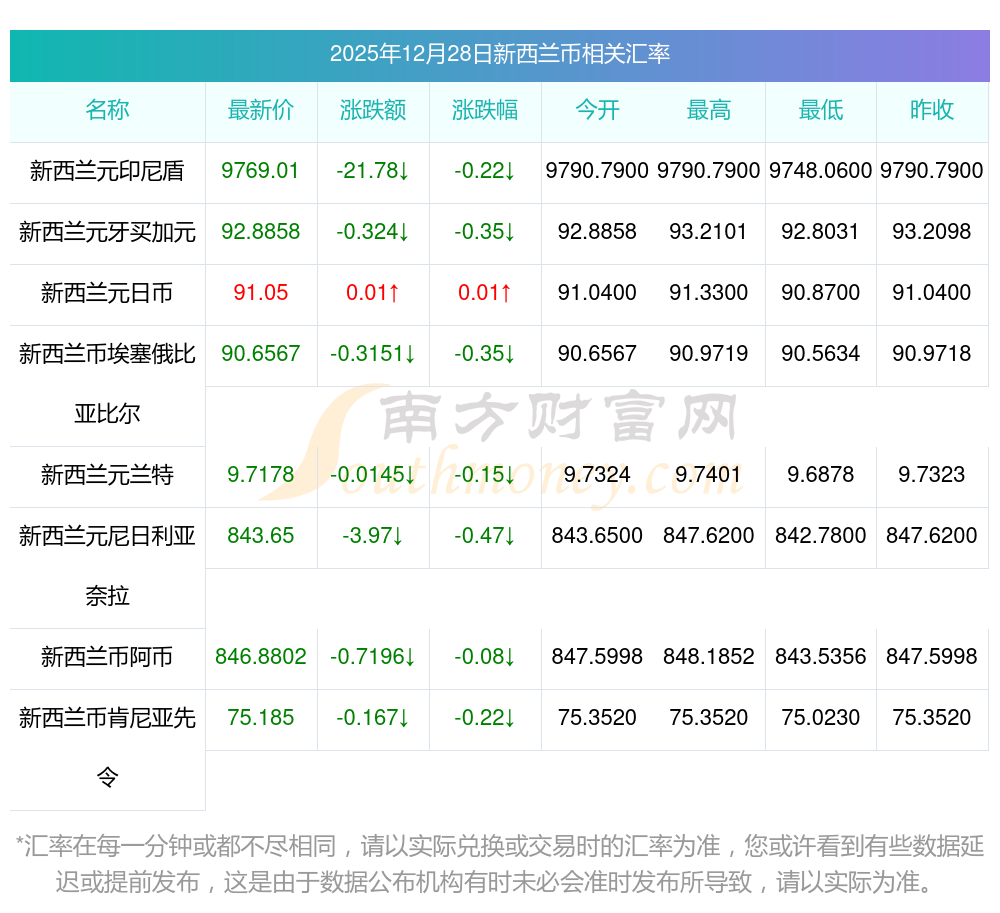1000x913 pixels.
Task: Open the 新西兰币阿币 row name
Action: [x=107, y=657]
